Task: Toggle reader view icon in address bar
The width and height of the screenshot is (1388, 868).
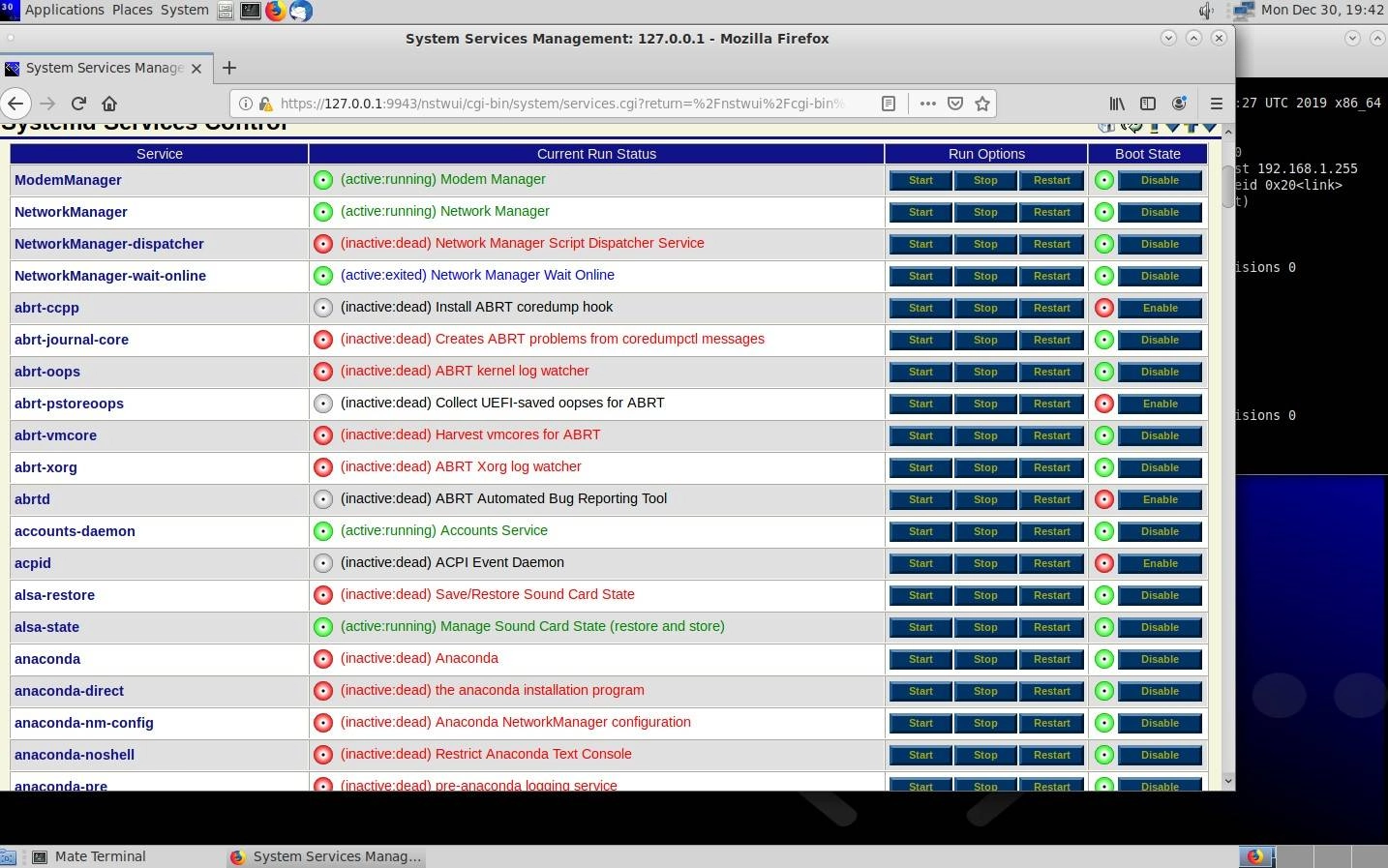Action: tap(889, 104)
